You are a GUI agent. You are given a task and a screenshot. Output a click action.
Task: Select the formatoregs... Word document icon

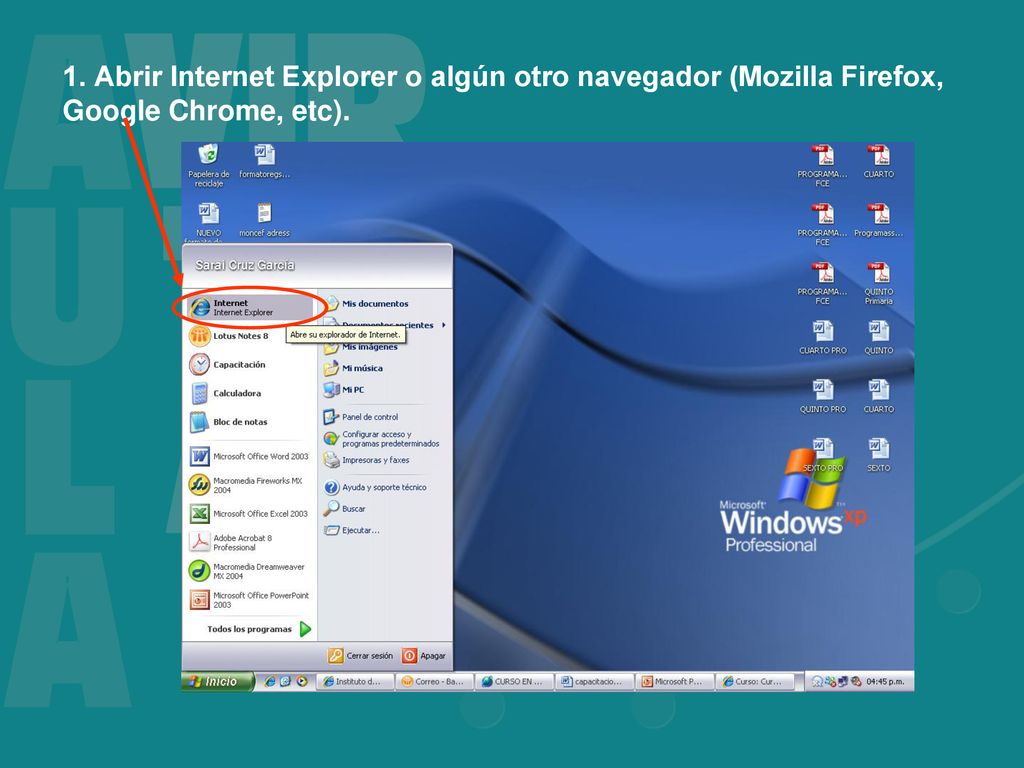(x=264, y=161)
